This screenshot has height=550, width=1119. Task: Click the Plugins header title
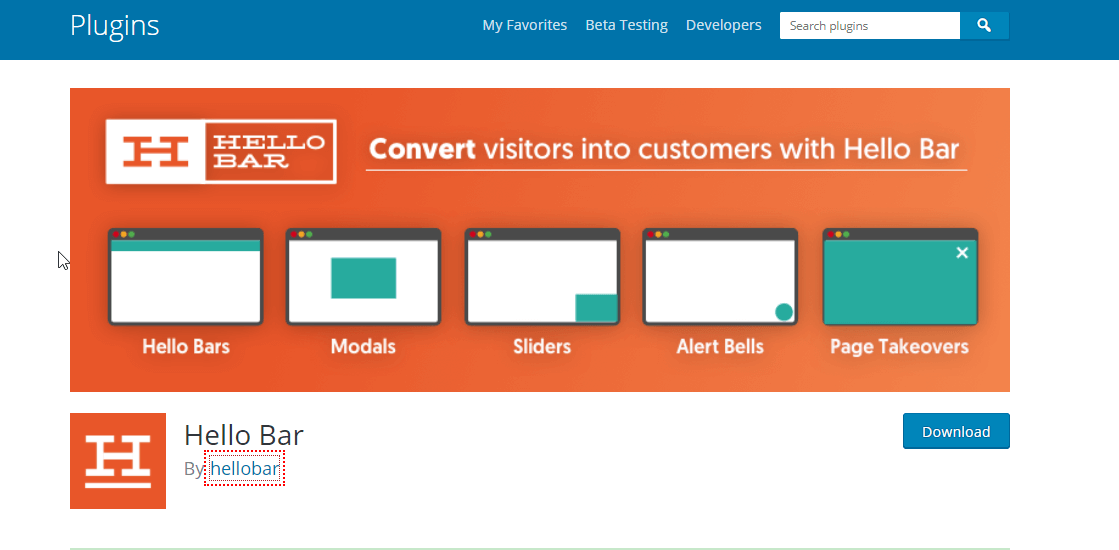click(114, 26)
